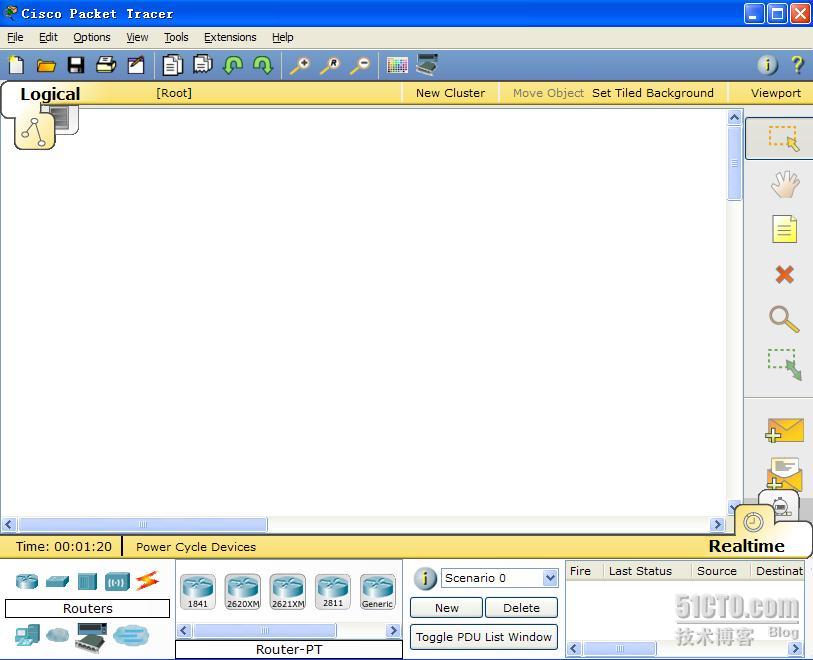Choose the Add Simple PDU envelope
This screenshot has width=813, height=660.
784,430
